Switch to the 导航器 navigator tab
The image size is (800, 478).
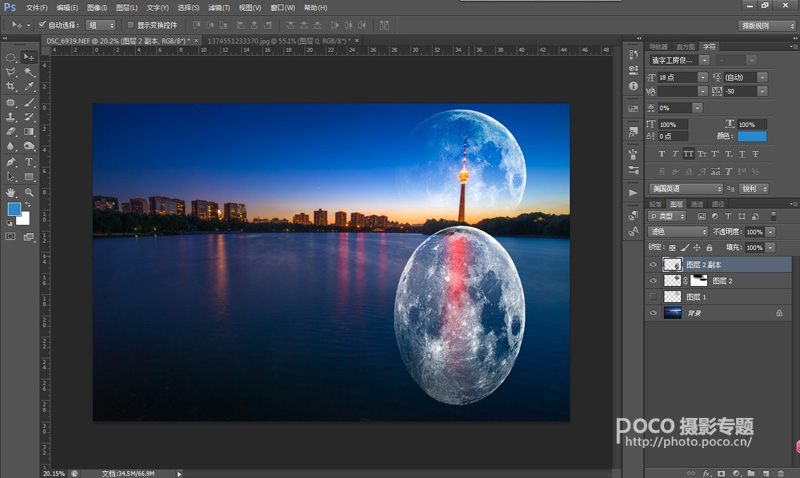(659, 47)
